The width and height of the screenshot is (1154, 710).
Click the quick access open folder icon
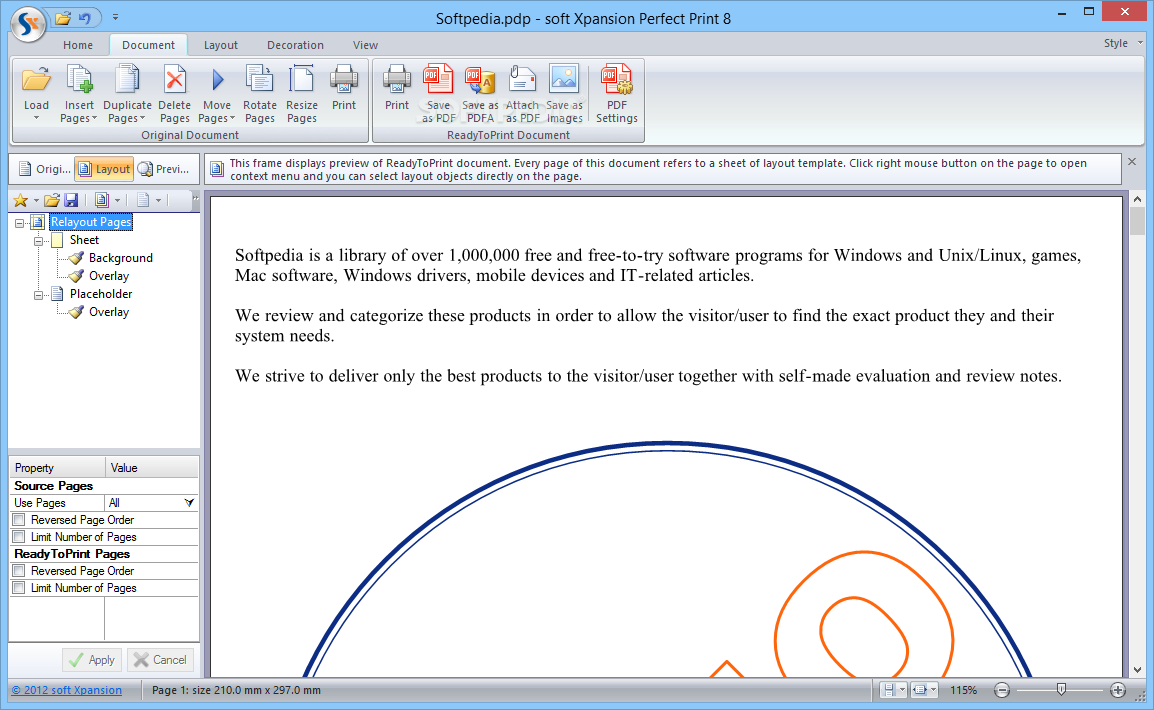63,18
